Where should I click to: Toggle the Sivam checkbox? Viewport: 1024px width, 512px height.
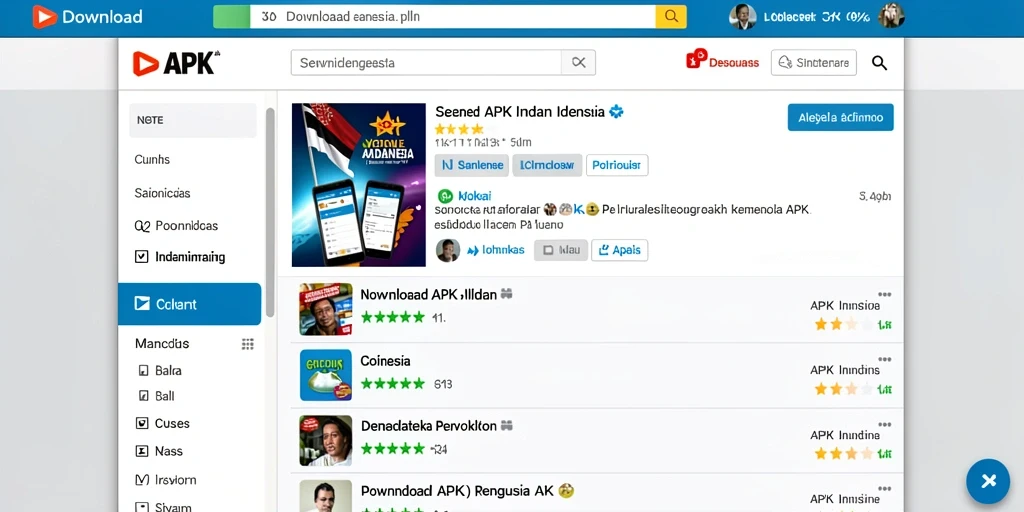pos(142,507)
